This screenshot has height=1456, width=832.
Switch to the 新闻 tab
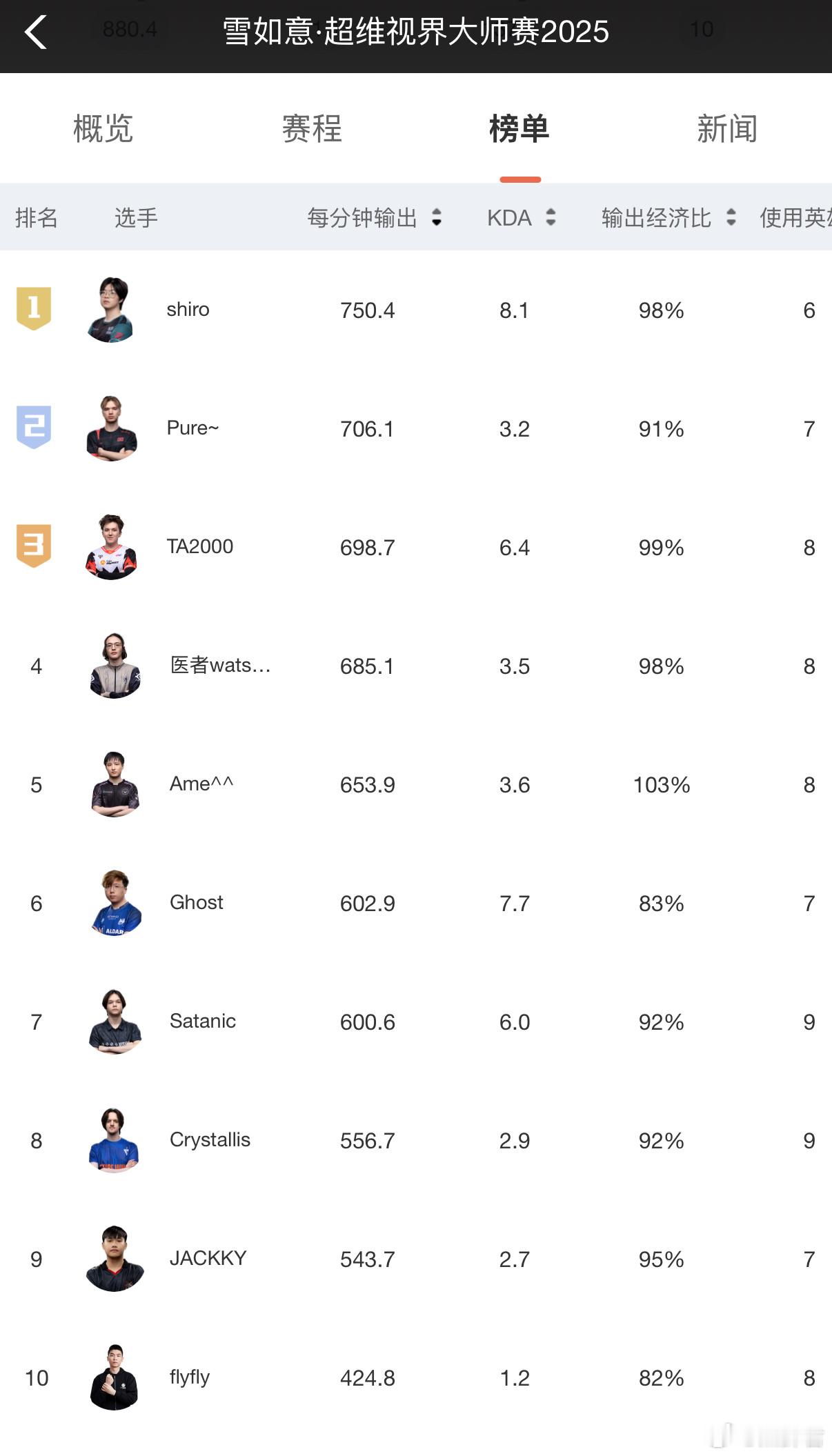727,129
